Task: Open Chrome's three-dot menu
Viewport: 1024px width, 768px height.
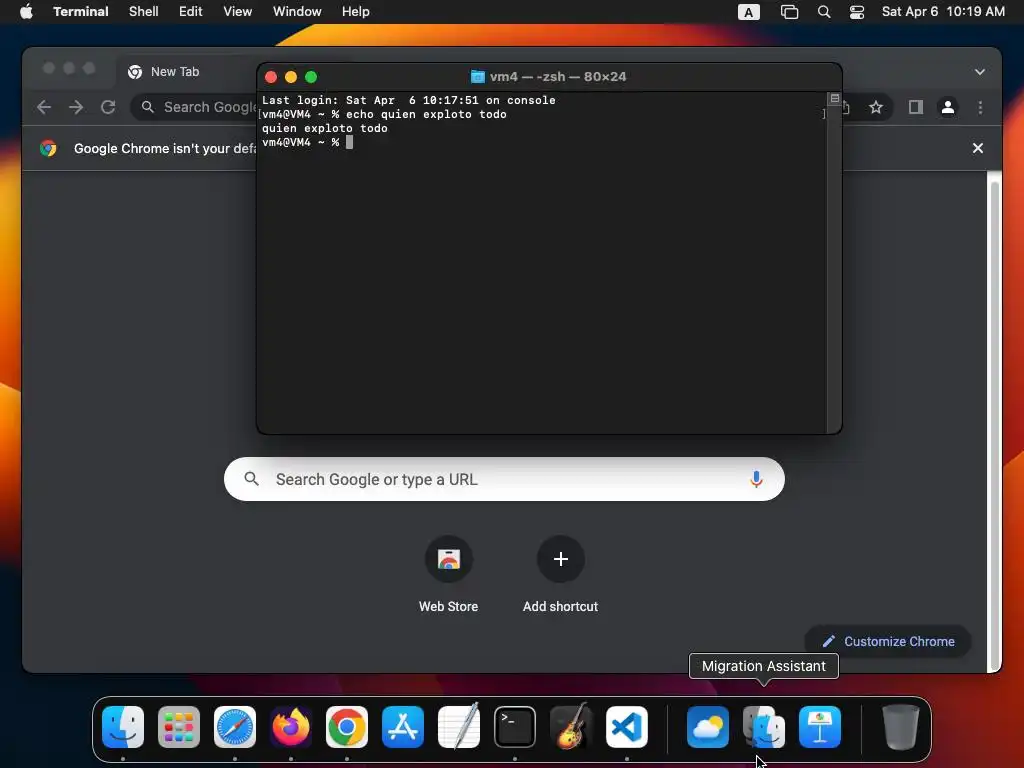Action: (980, 107)
